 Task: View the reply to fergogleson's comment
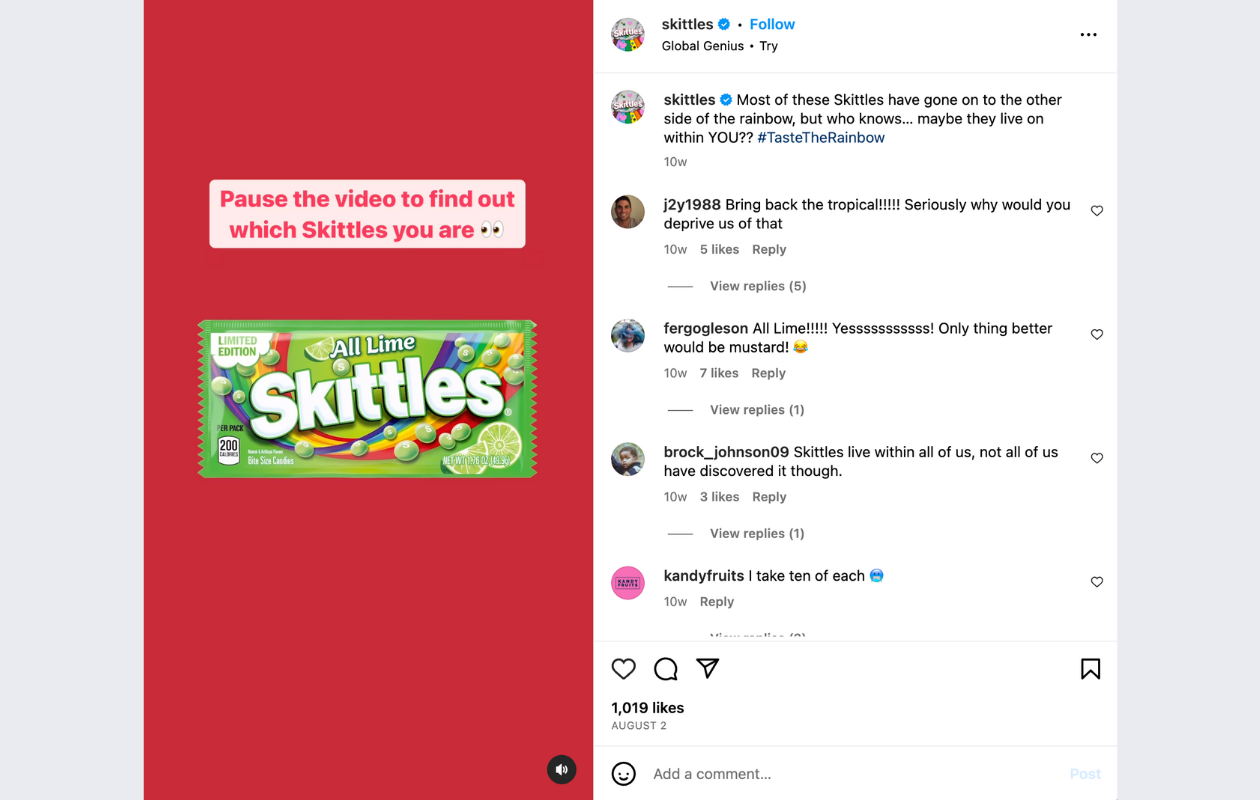point(756,409)
